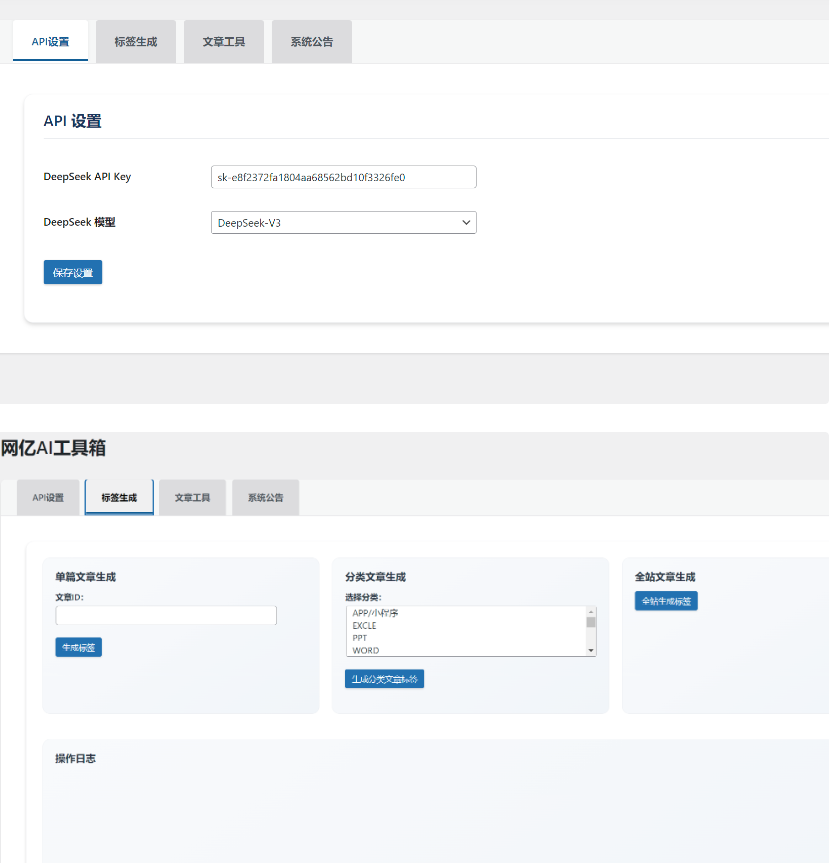
Task: Select the top active API设置 tab
Action: [50, 42]
